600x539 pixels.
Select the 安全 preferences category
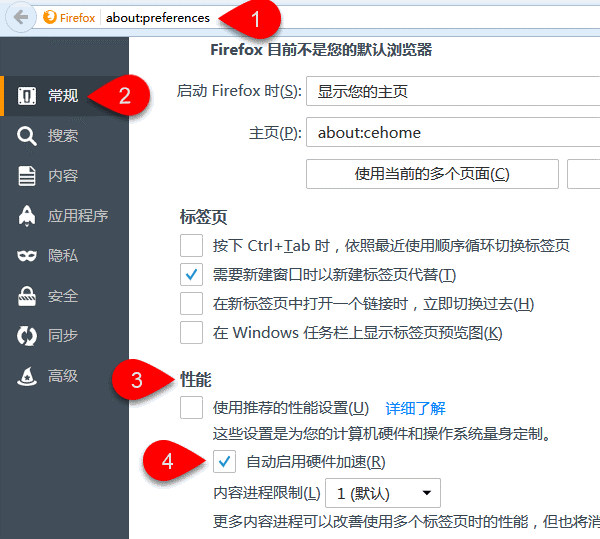[x=64, y=296]
